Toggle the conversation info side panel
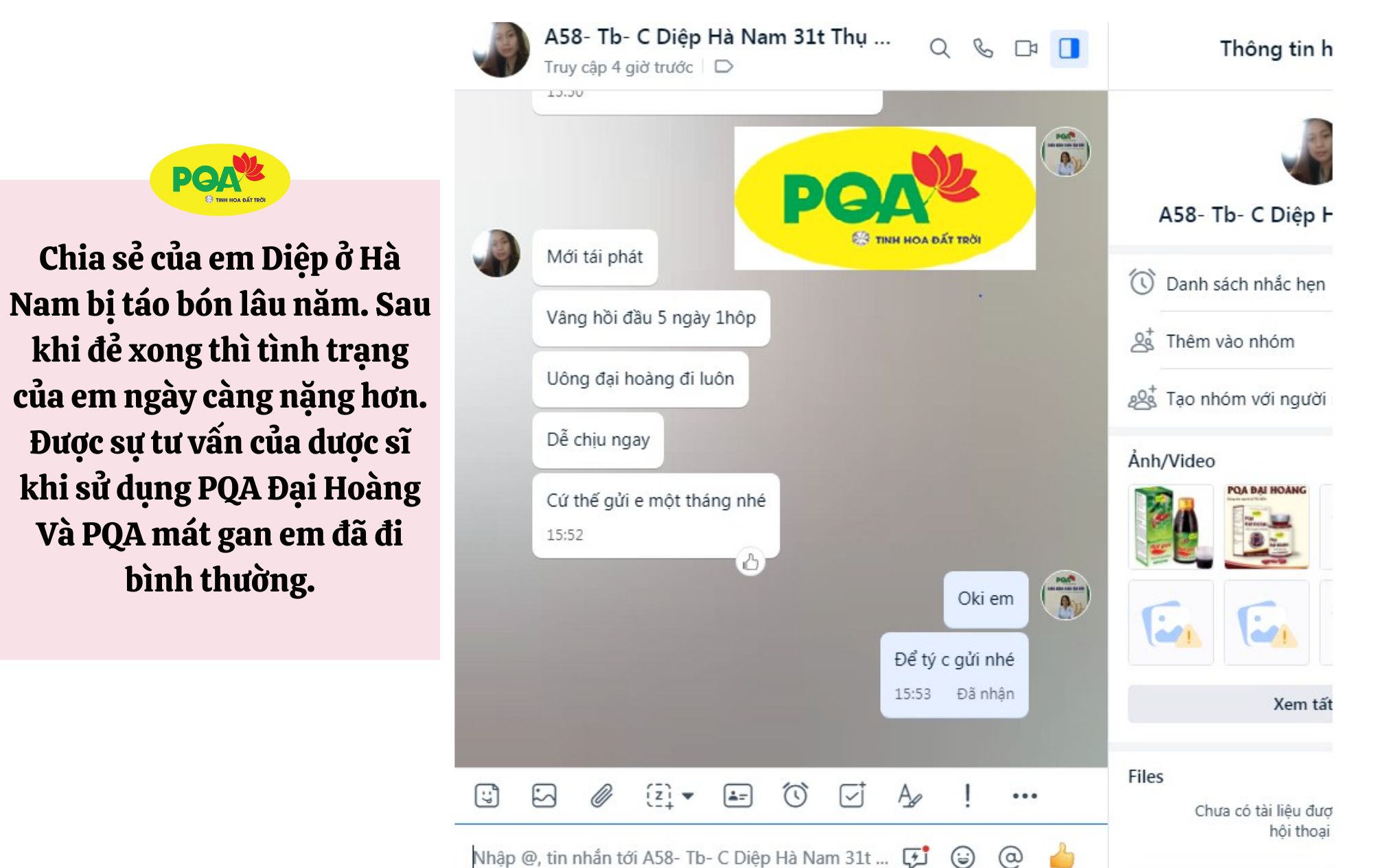Viewport: 1373px width, 868px height. coord(1069,49)
